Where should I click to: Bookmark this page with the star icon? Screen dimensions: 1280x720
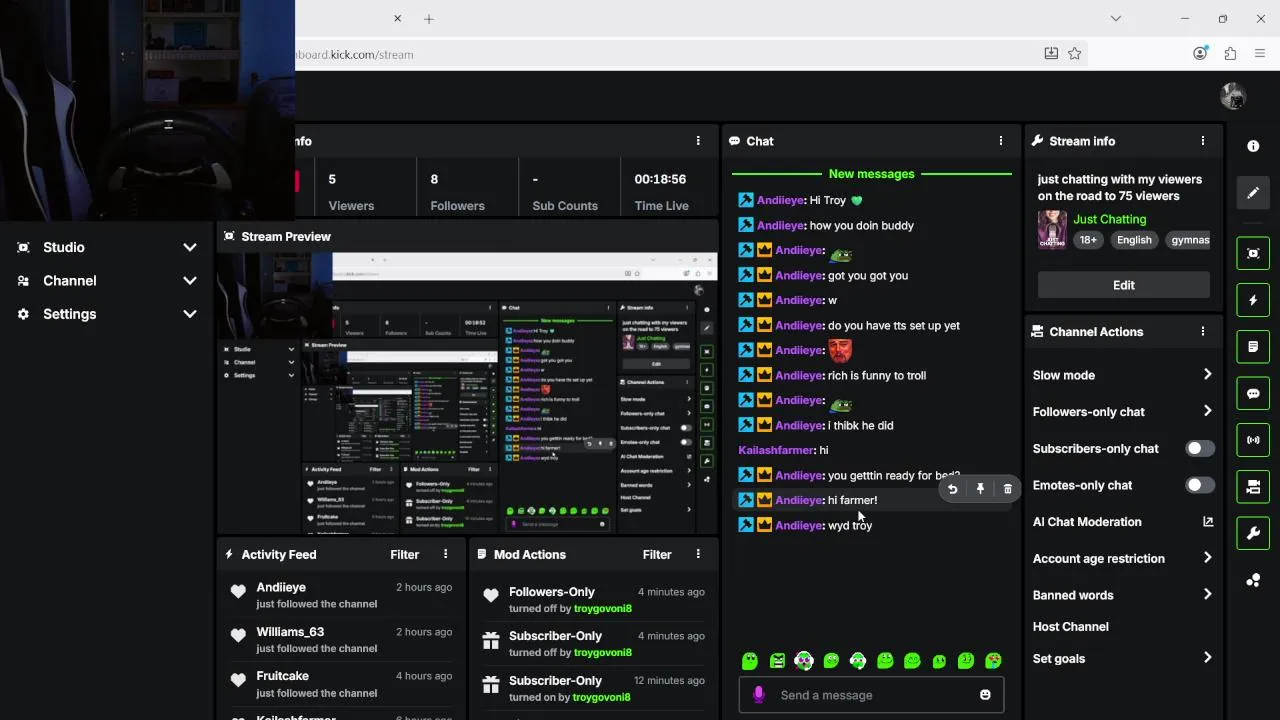coord(1075,54)
